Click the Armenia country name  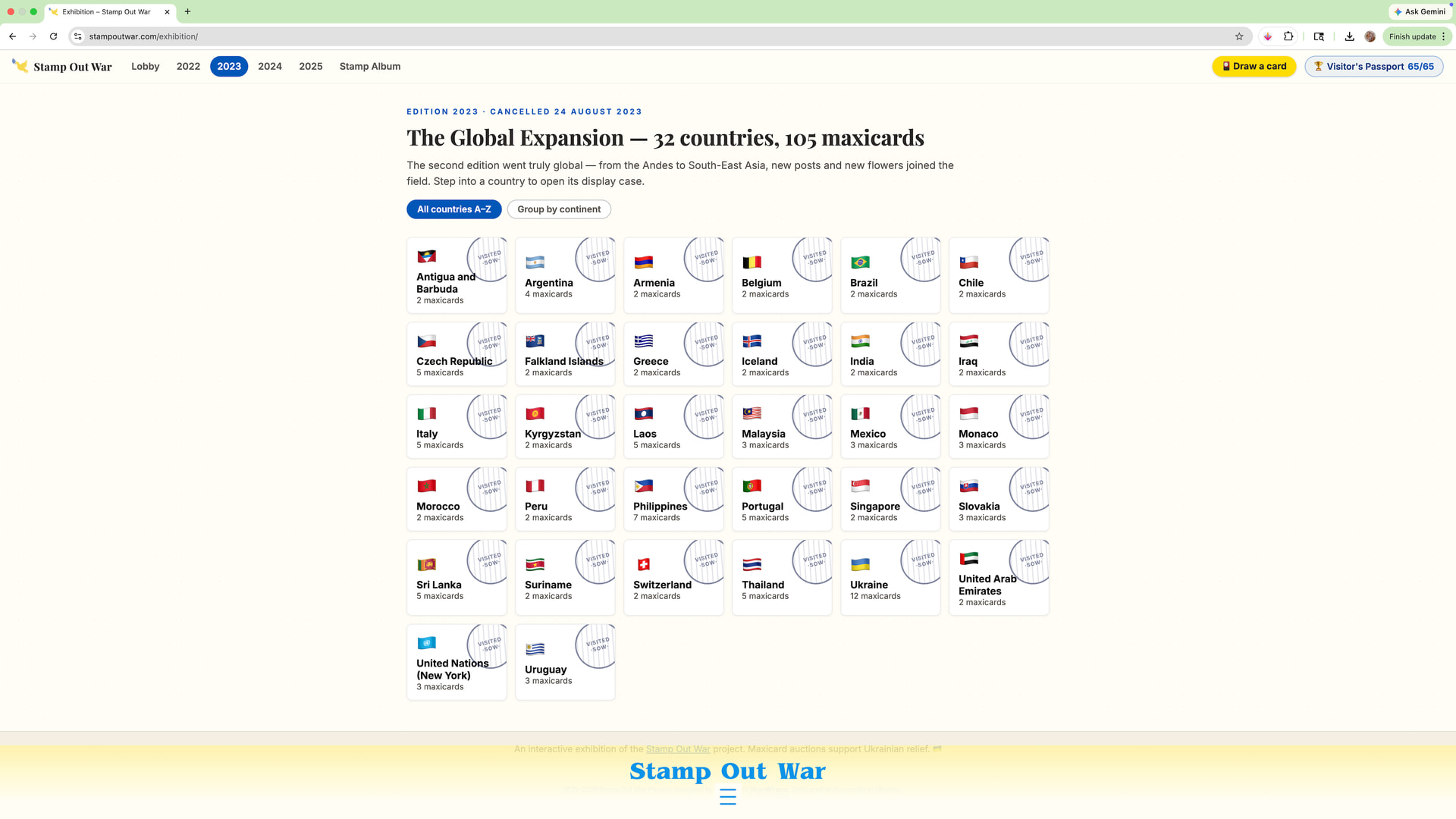pos(654,283)
